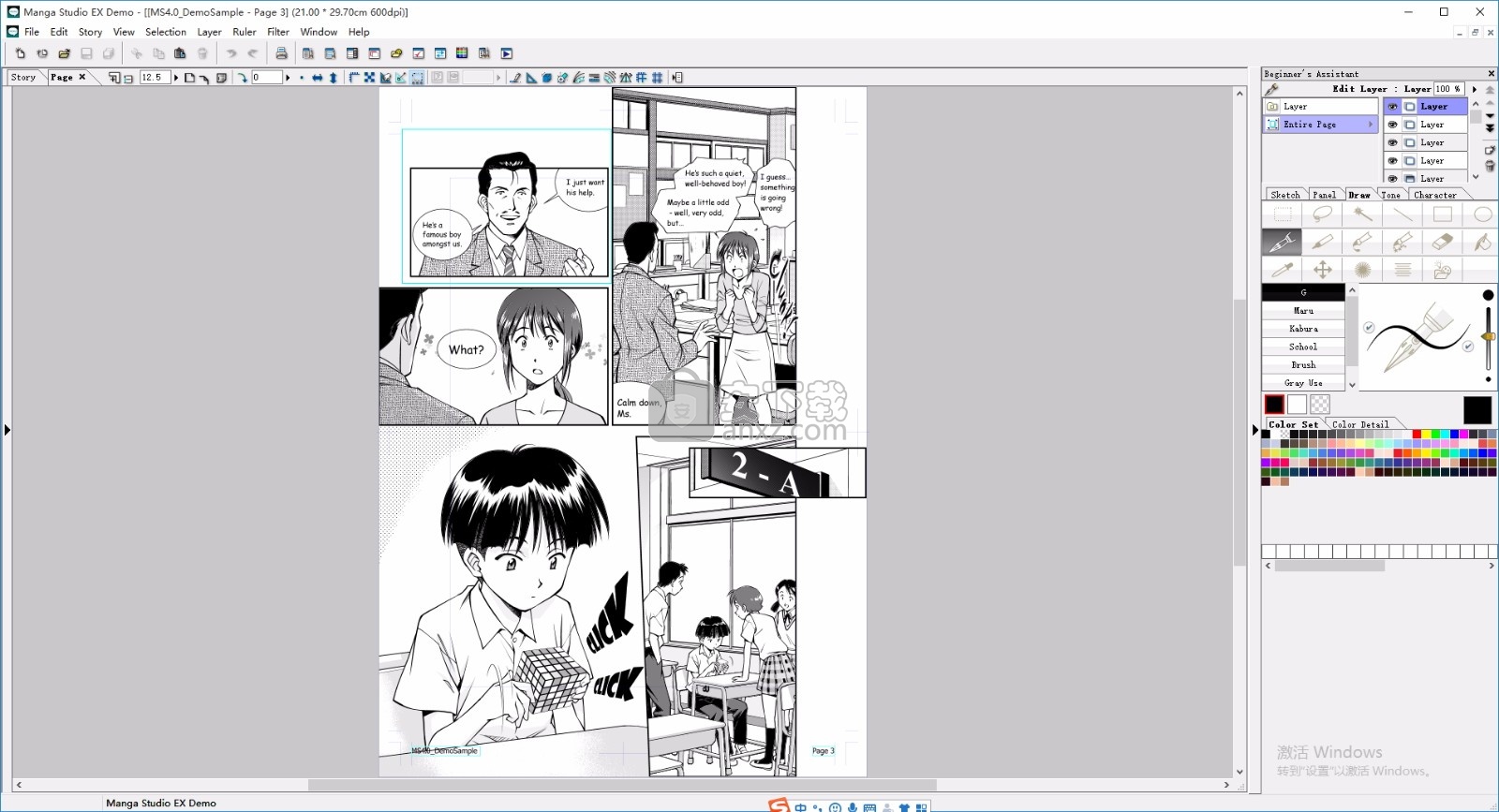This screenshot has height=812, width=1499.
Task: Expand the collapsed left side panel arrow
Action: (x=7, y=430)
